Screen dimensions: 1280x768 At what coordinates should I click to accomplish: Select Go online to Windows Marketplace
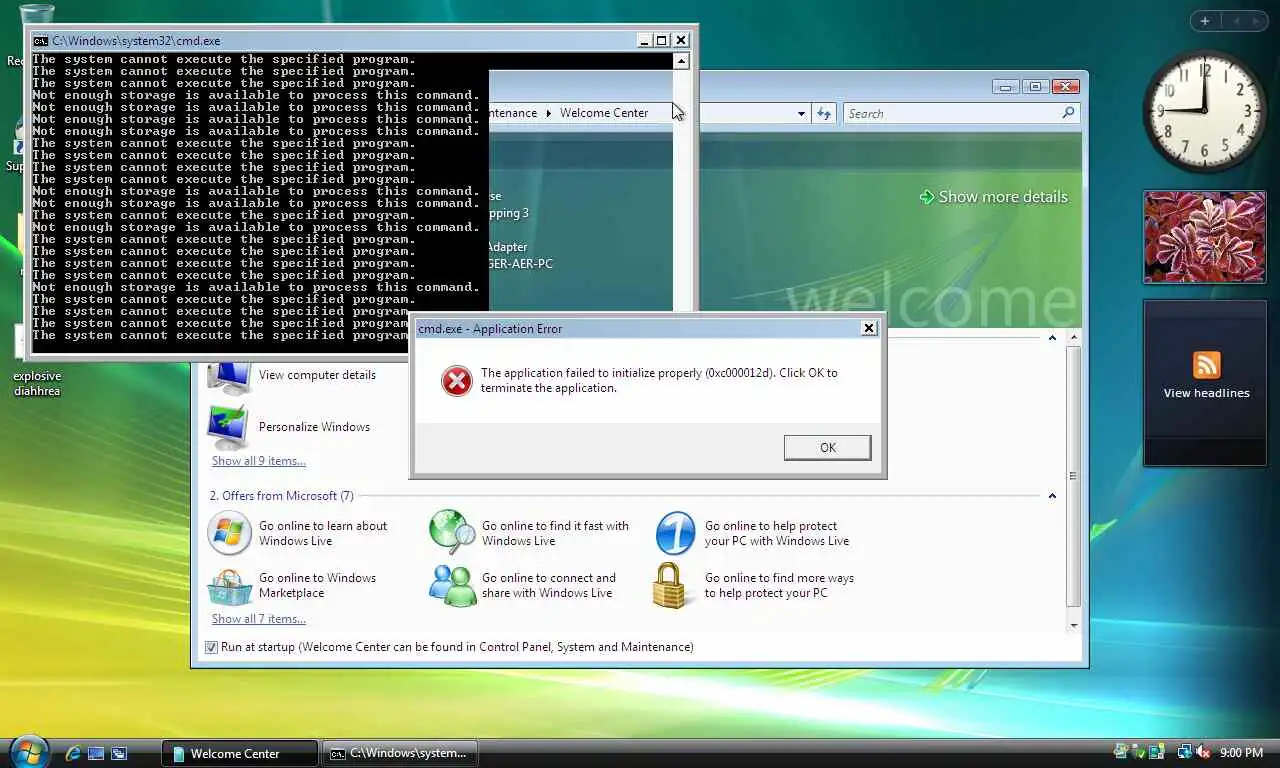pos(317,585)
